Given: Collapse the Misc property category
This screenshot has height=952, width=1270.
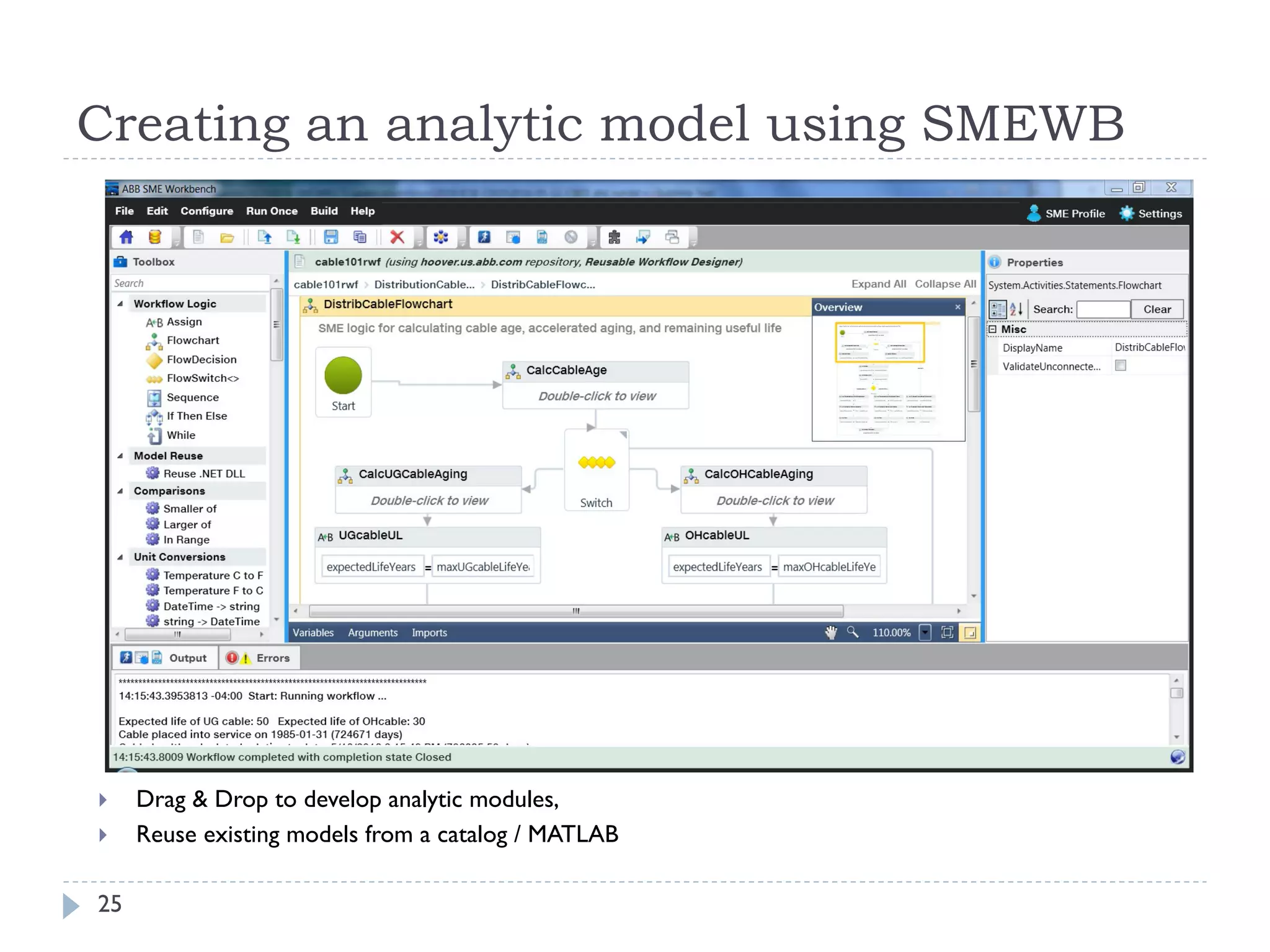Looking at the screenshot, I should (x=993, y=329).
